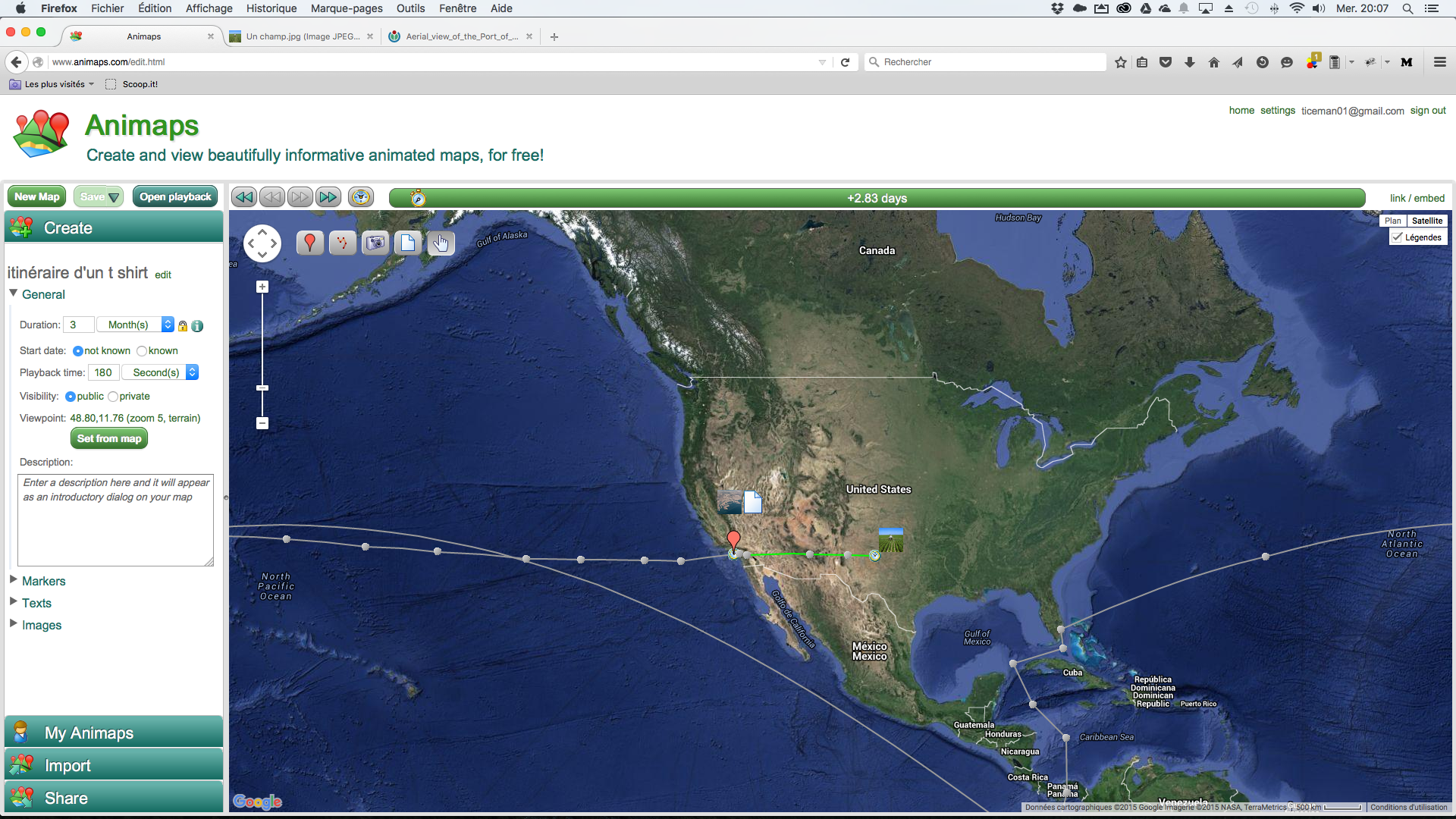The image size is (1456, 819).
Task: Click the rewind to start button
Action: click(244, 197)
